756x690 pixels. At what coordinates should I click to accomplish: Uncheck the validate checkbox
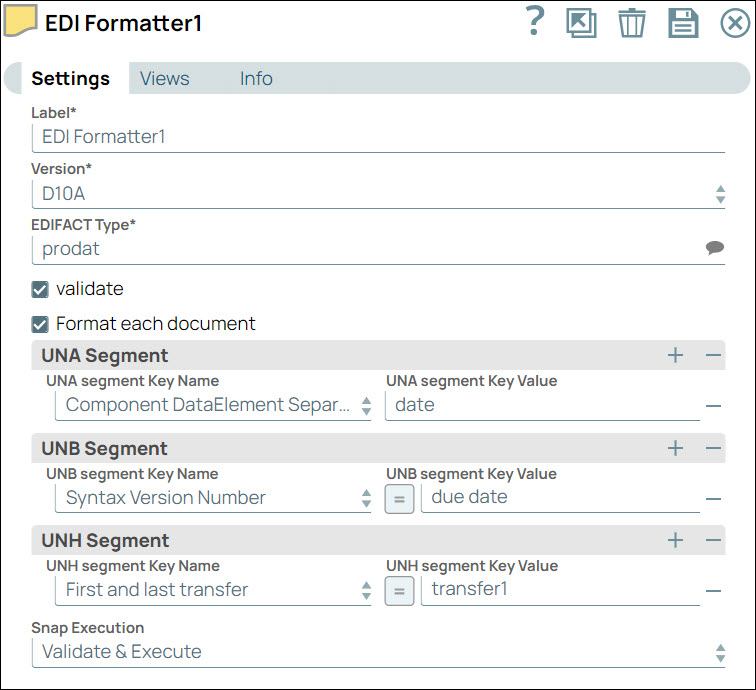coord(40,289)
